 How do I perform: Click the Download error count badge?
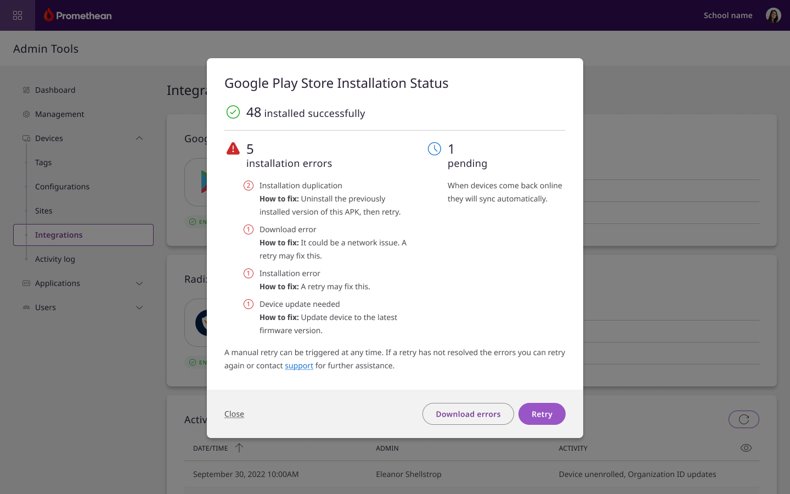click(x=248, y=229)
